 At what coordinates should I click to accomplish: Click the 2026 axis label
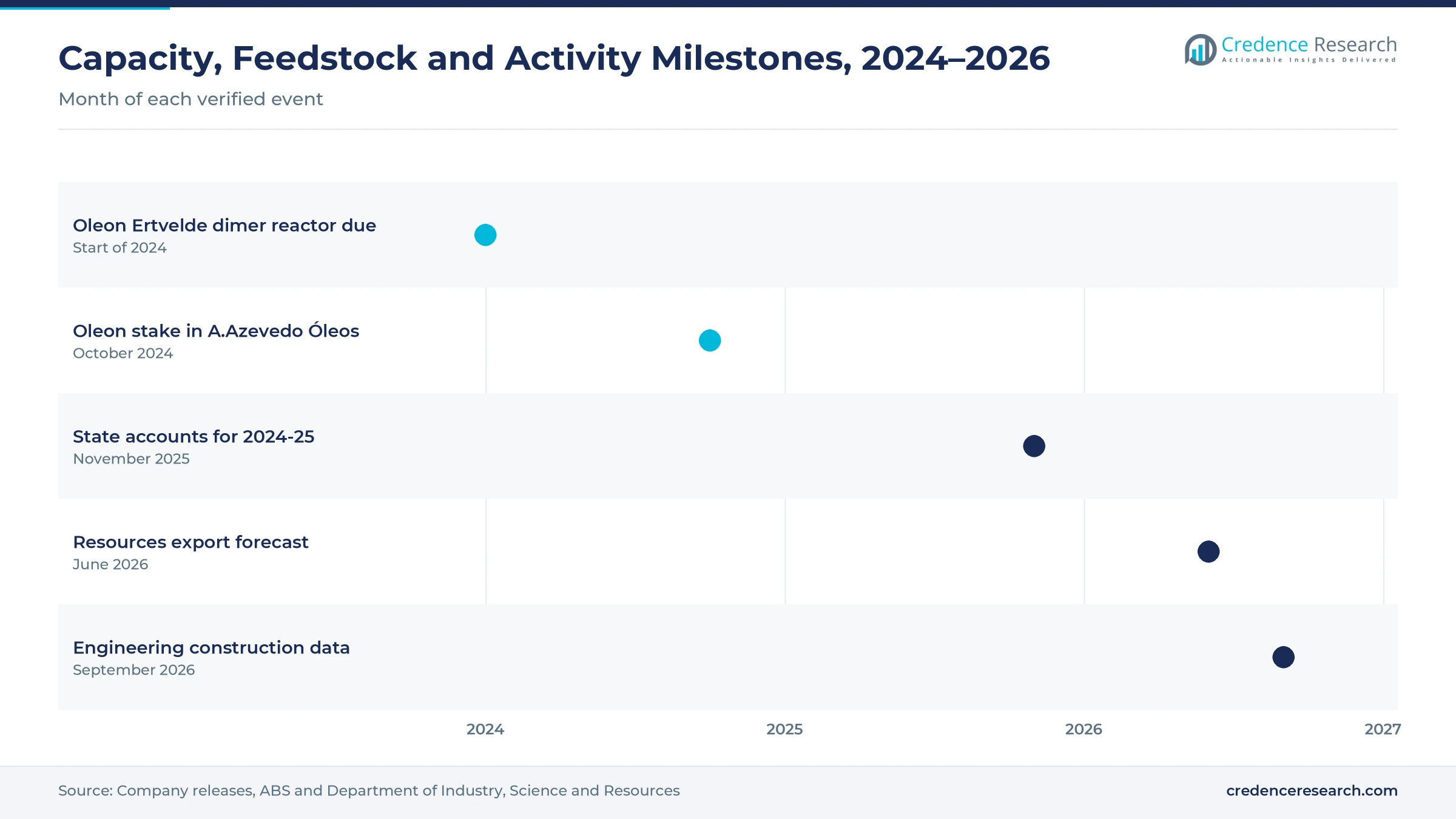coord(1084,729)
